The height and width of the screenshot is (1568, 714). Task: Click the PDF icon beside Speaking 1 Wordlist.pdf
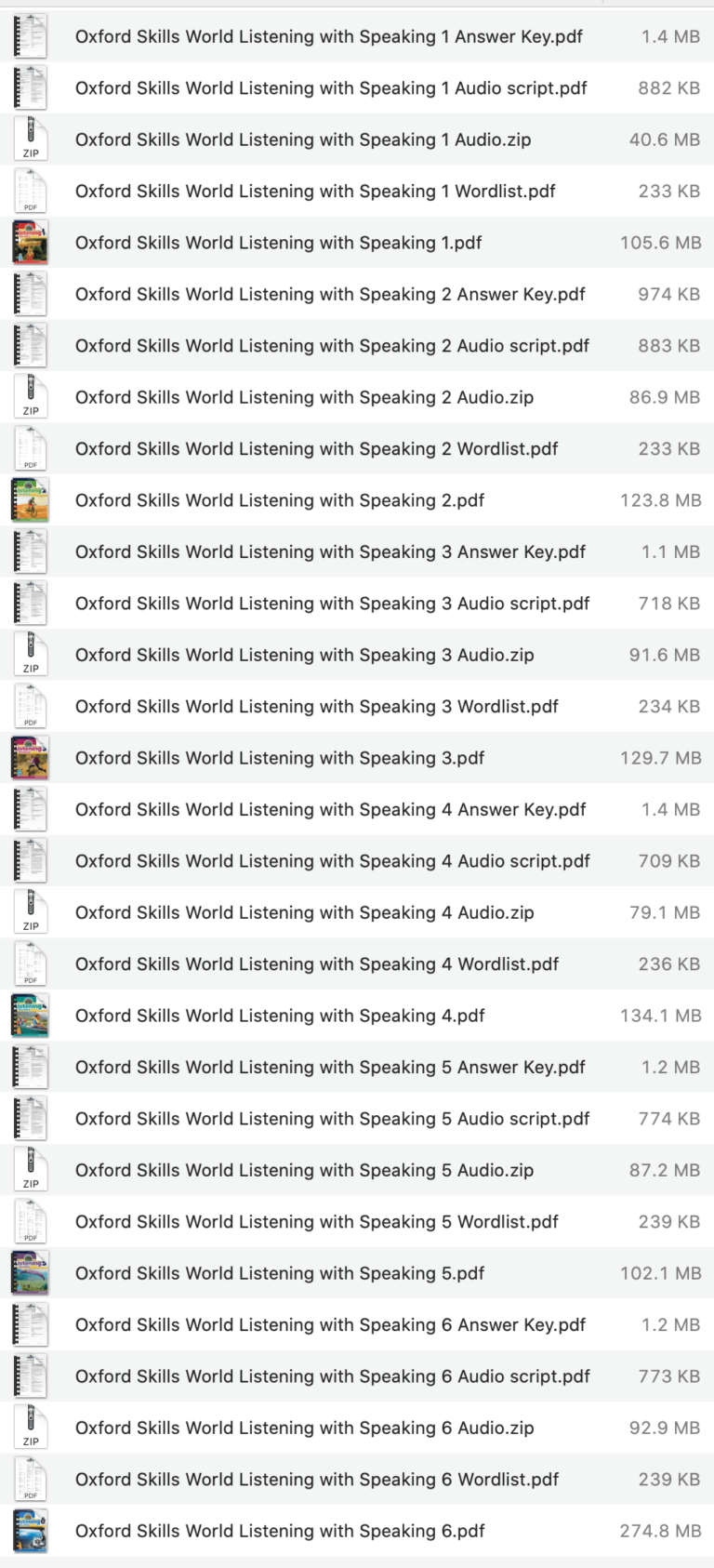point(31,191)
